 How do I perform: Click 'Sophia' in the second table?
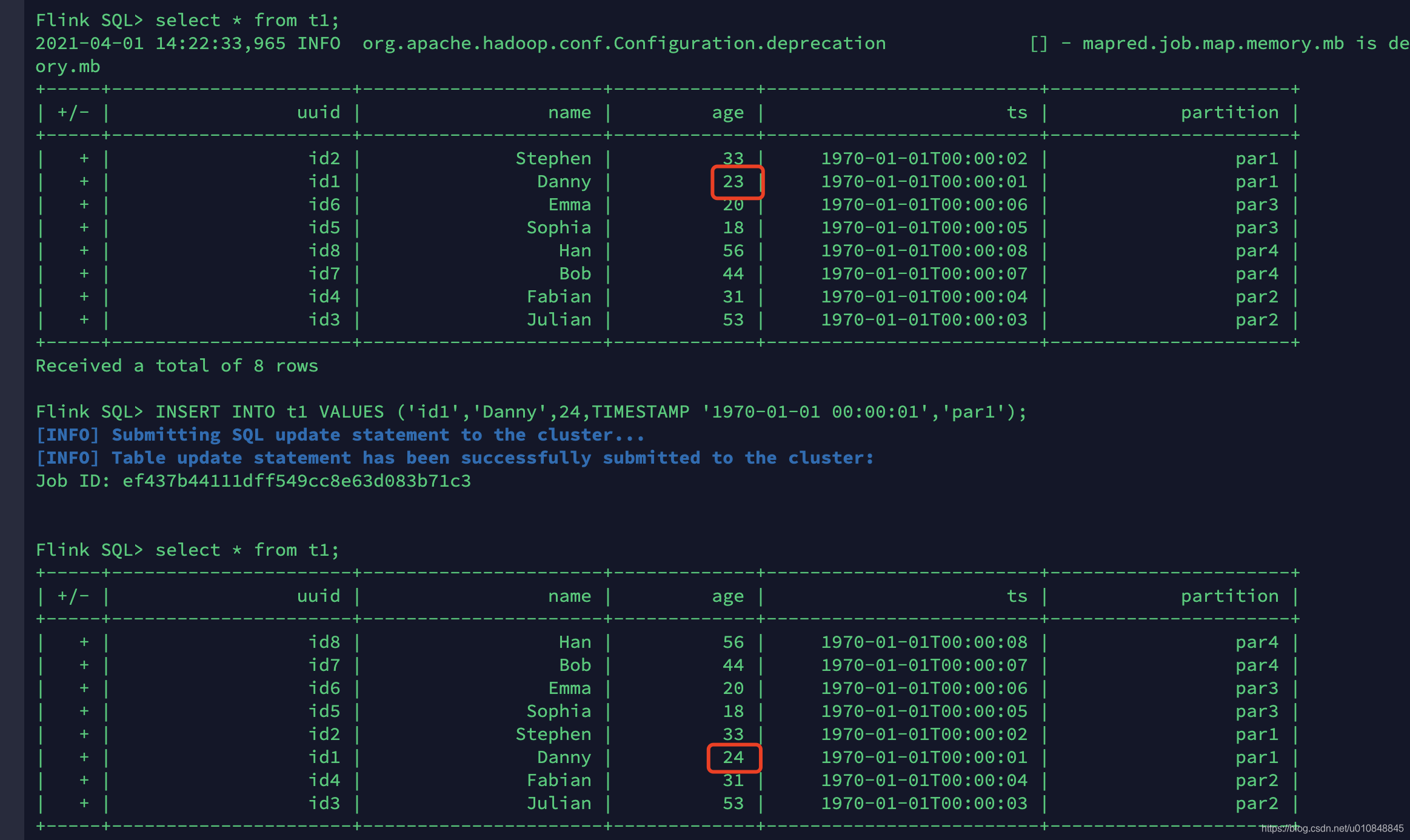click(x=558, y=712)
